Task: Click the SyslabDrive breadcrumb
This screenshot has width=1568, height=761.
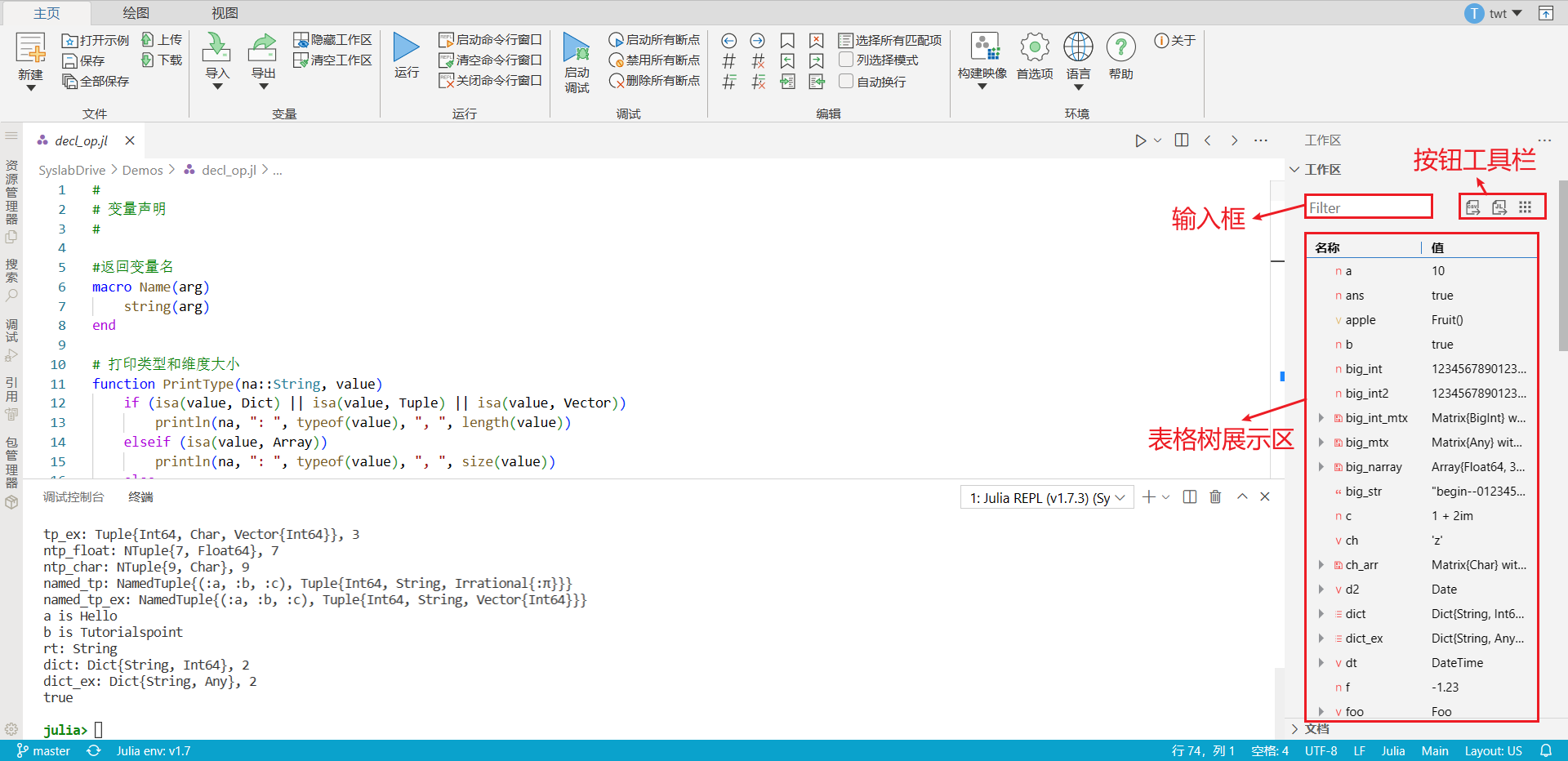Action: tap(72, 170)
